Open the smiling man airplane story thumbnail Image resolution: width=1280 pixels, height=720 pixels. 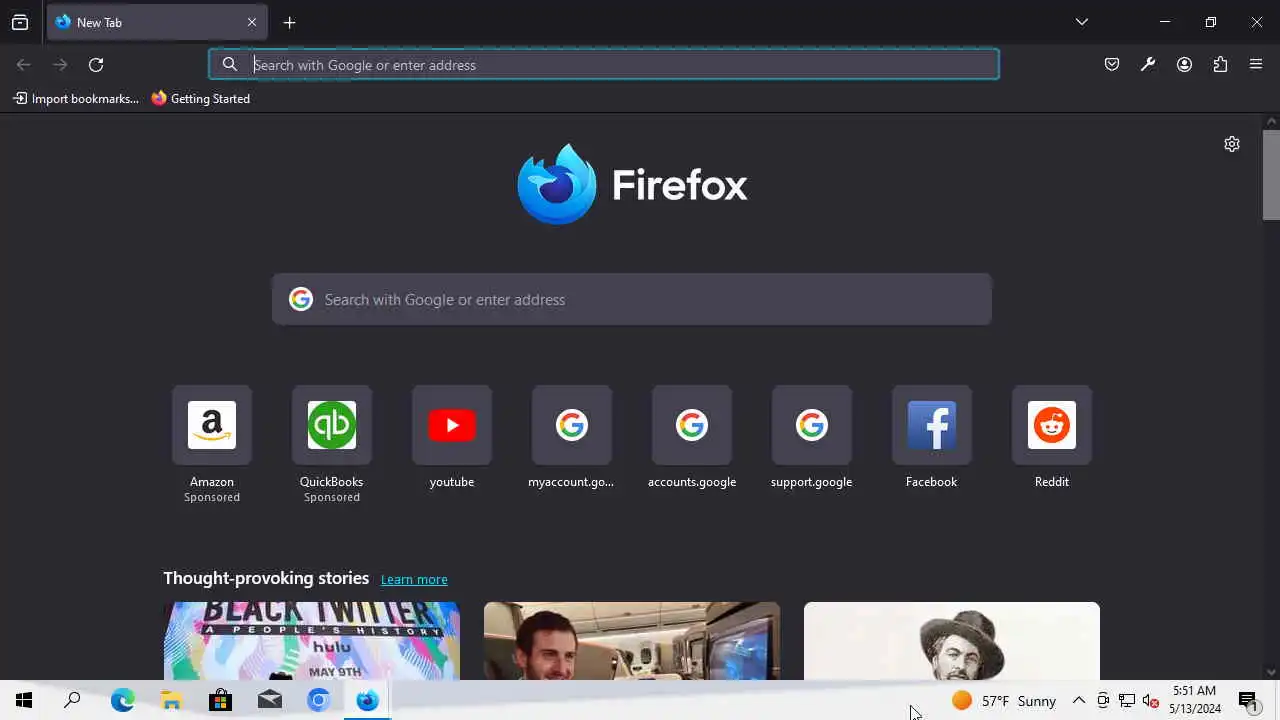(632, 641)
